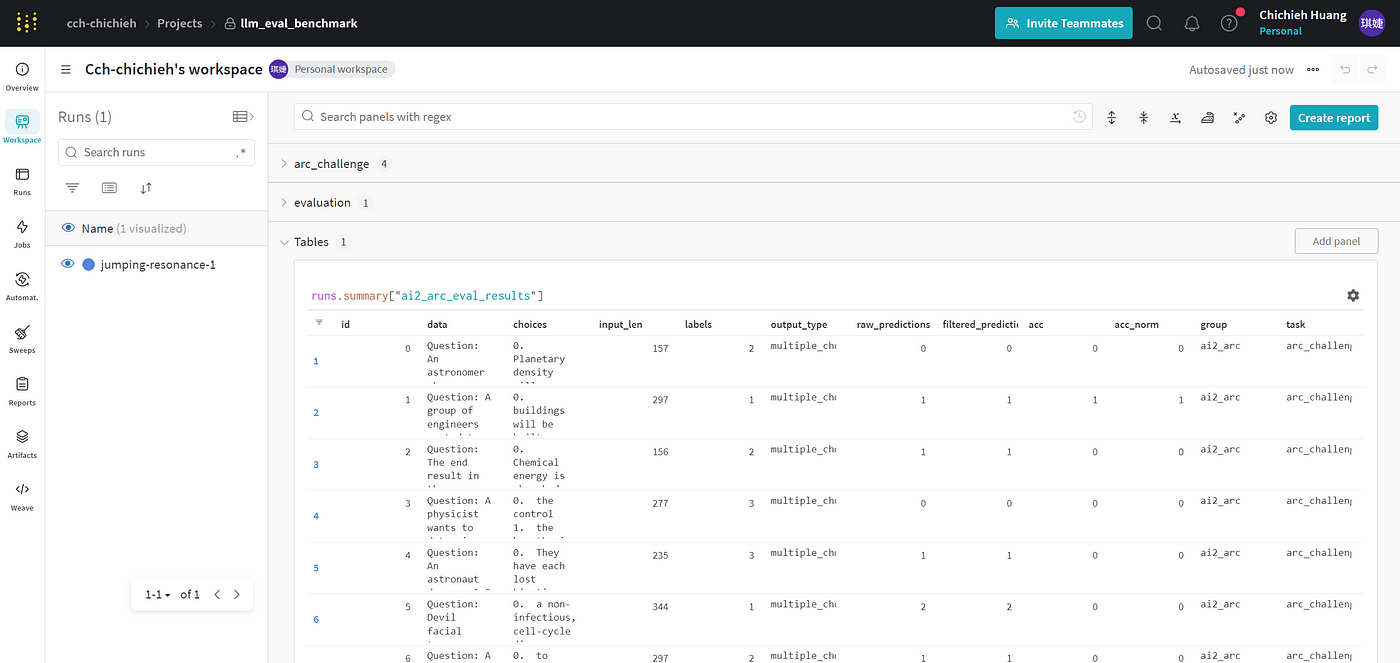
Task: Go to Runs tab in sidebar
Action: [22, 180]
